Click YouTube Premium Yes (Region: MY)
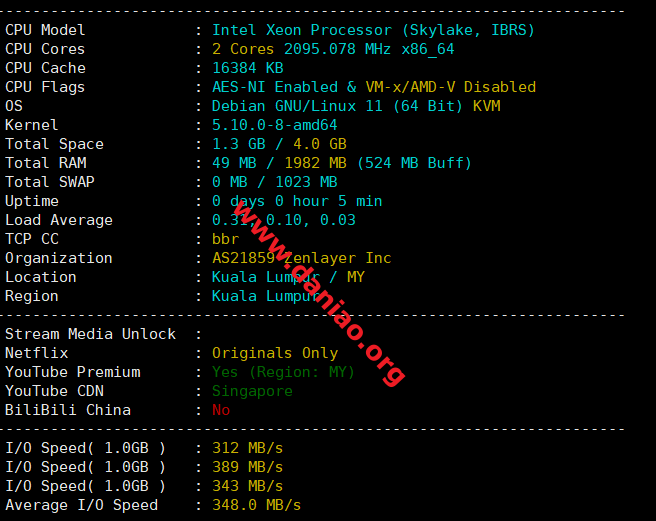The image size is (656, 521). (x=283, y=372)
